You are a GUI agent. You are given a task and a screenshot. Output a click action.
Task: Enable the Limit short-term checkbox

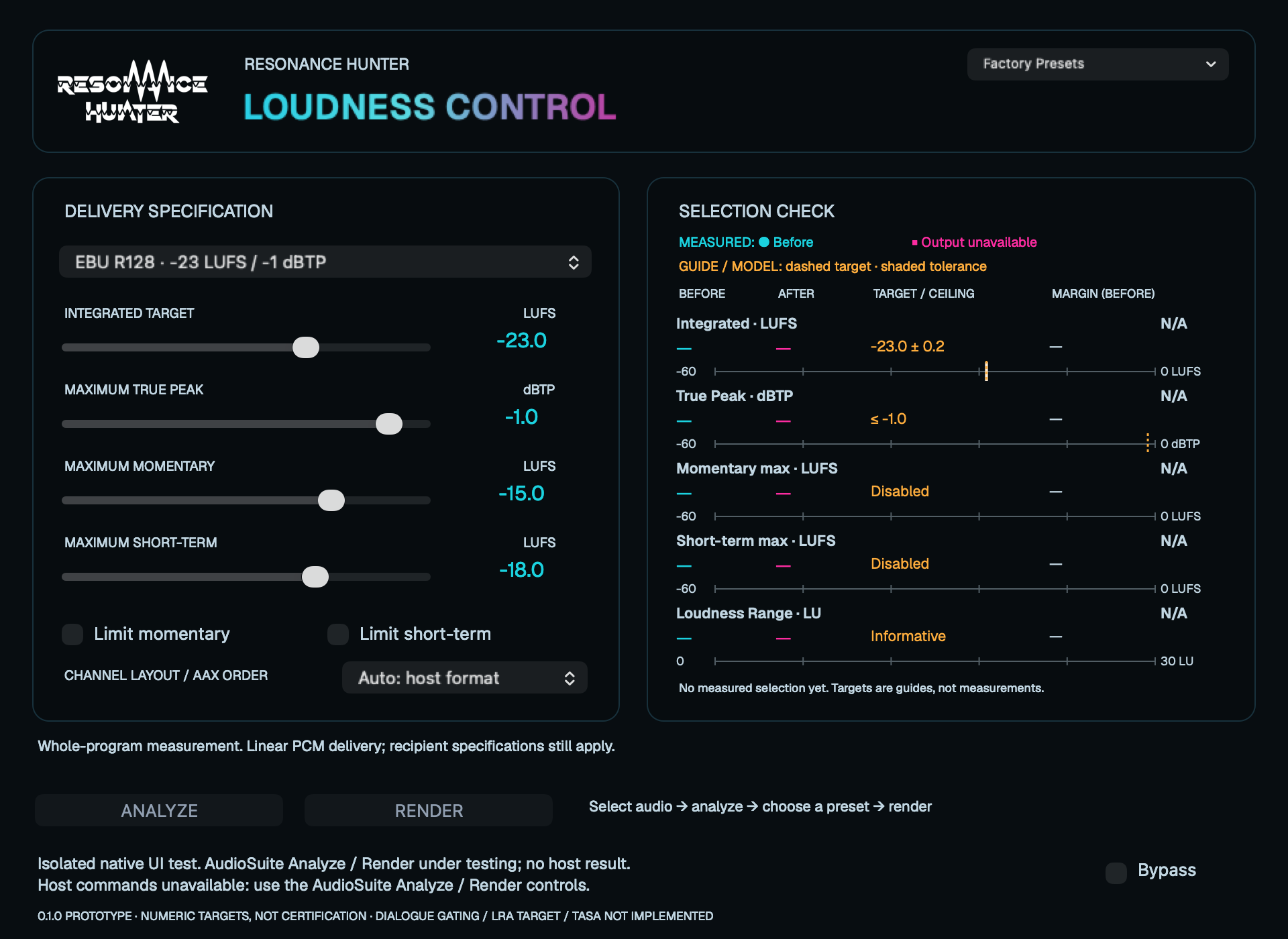tap(338, 634)
